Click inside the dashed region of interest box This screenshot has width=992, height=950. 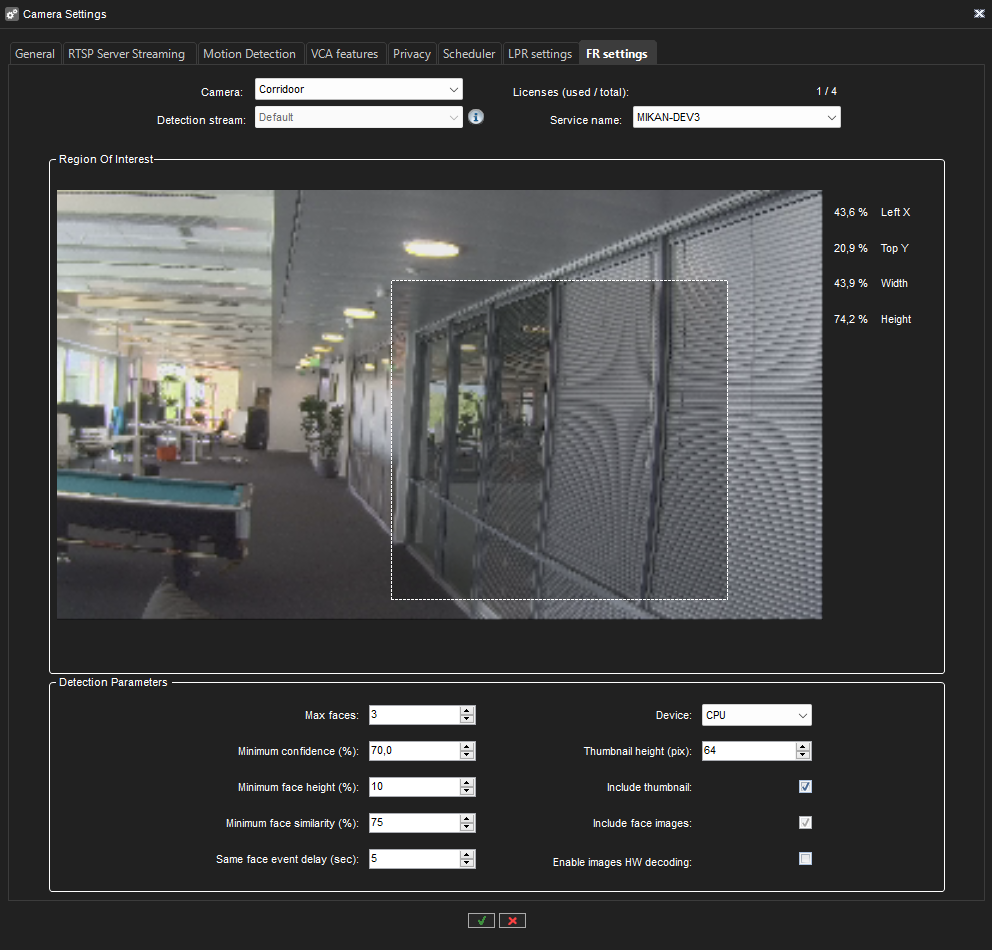pos(558,440)
